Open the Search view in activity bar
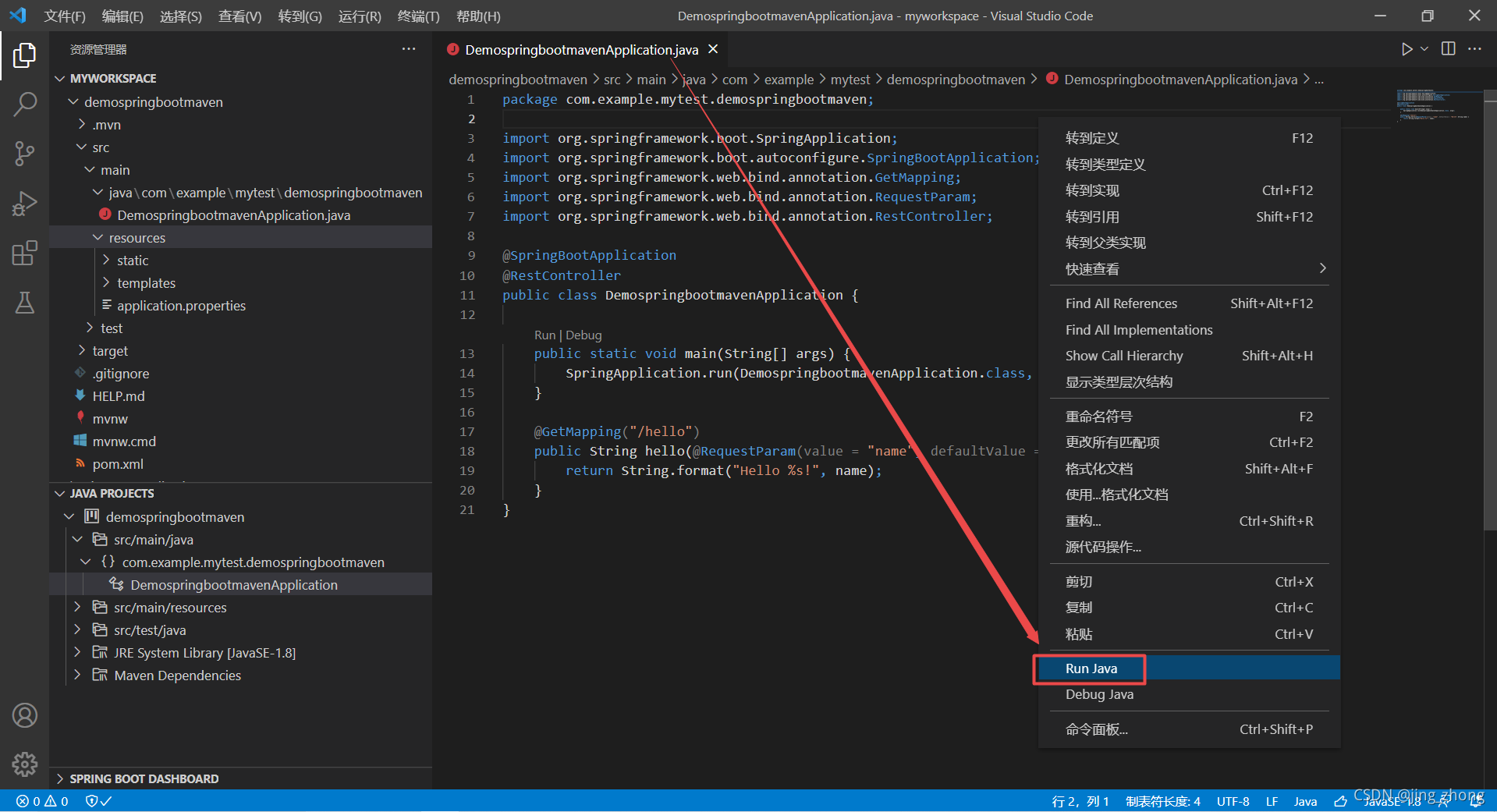The image size is (1497, 812). 24,104
